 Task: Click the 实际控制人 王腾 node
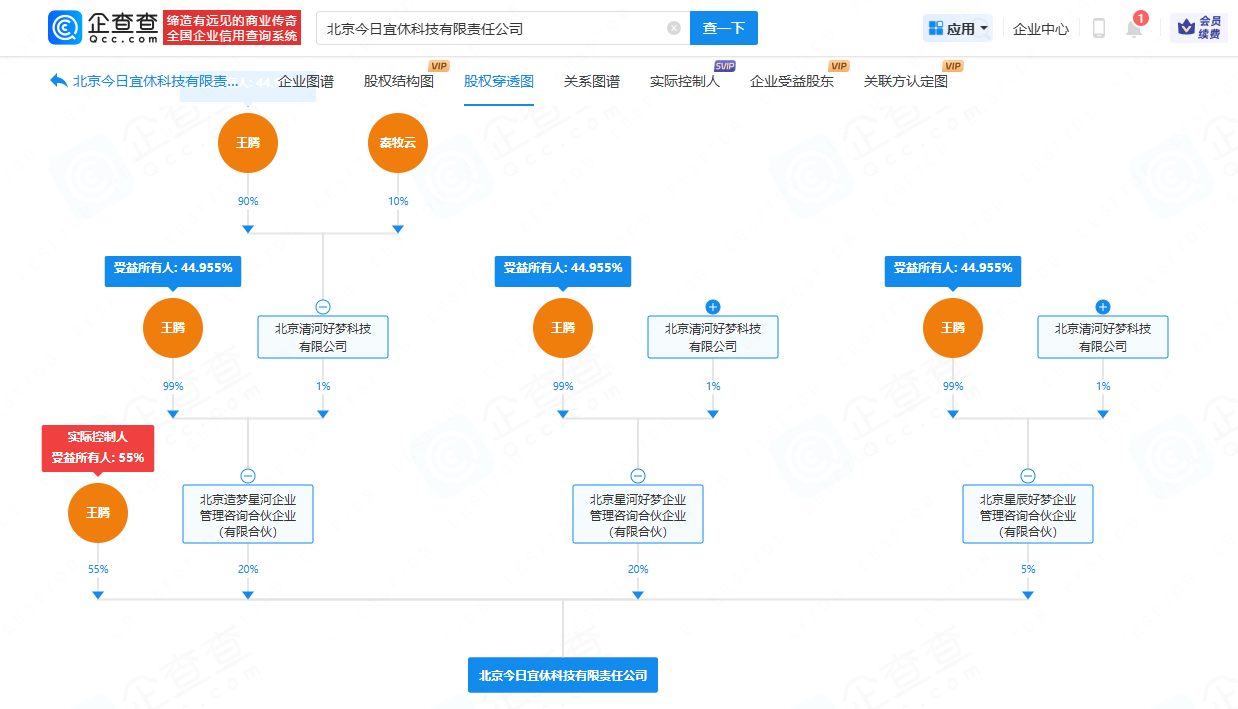click(97, 513)
